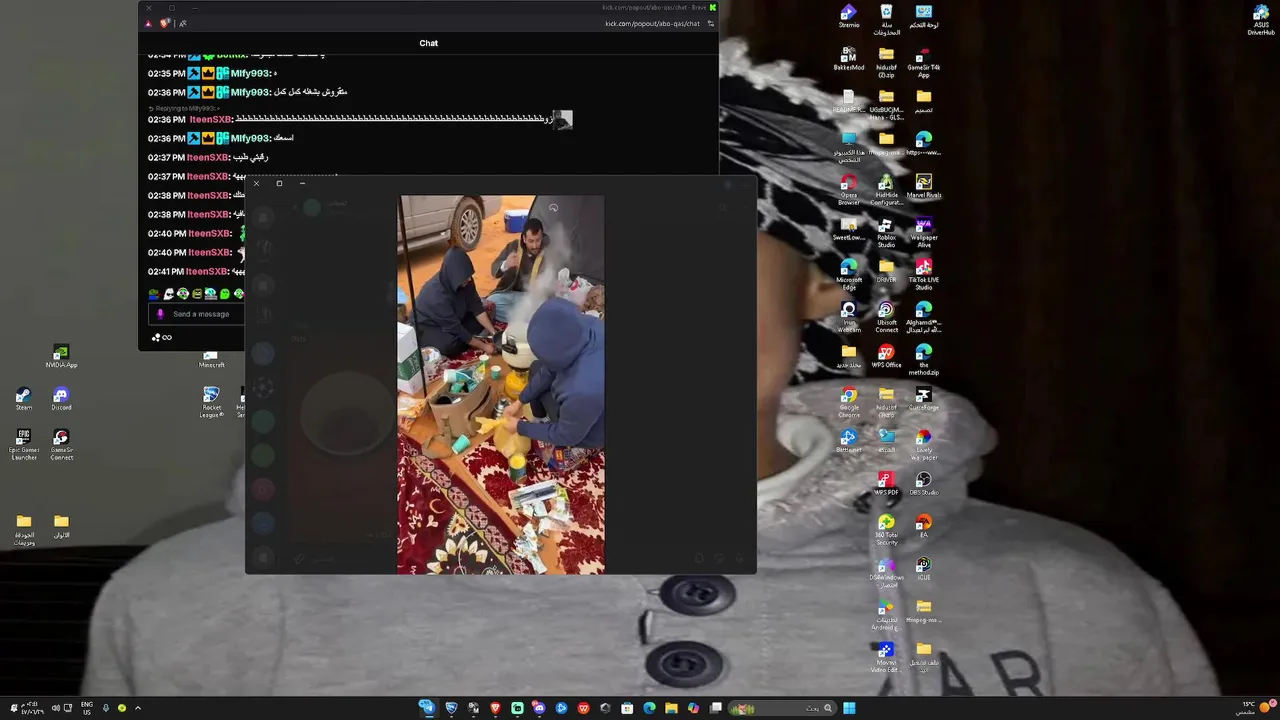
Task: Show hidden system tray icons
Action: [137, 708]
